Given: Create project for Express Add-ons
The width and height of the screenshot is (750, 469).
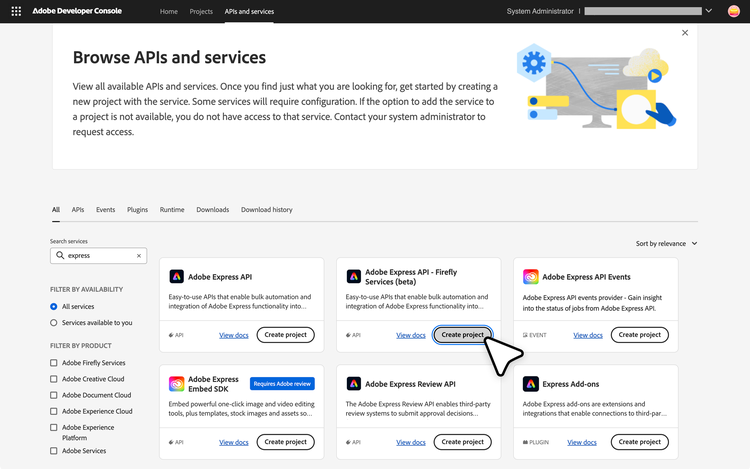Looking at the screenshot, I should pos(640,442).
